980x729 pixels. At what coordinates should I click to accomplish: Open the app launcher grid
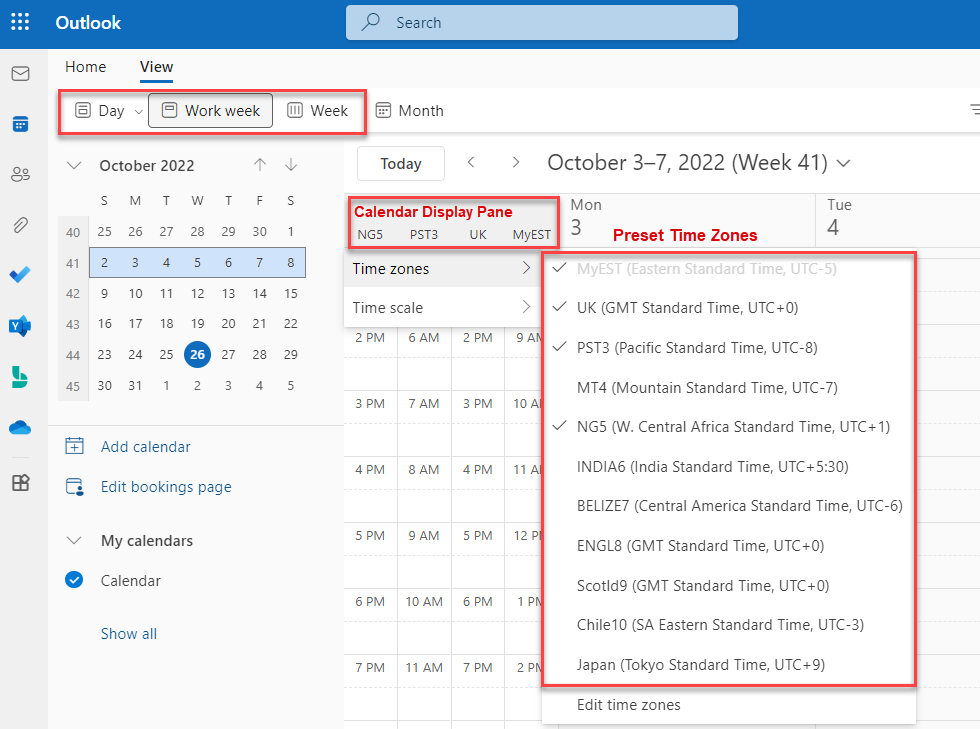pyautogui.click(x=20, y=22)
